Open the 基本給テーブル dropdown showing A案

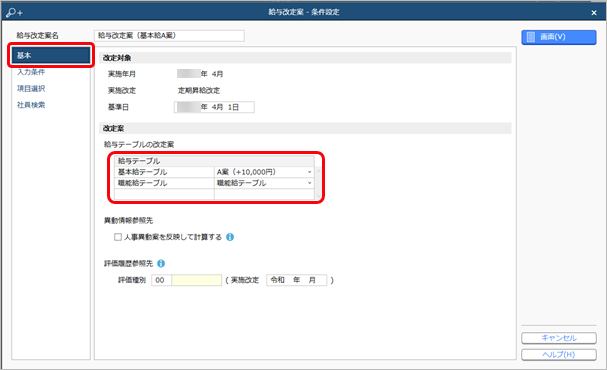coord(309,172)
